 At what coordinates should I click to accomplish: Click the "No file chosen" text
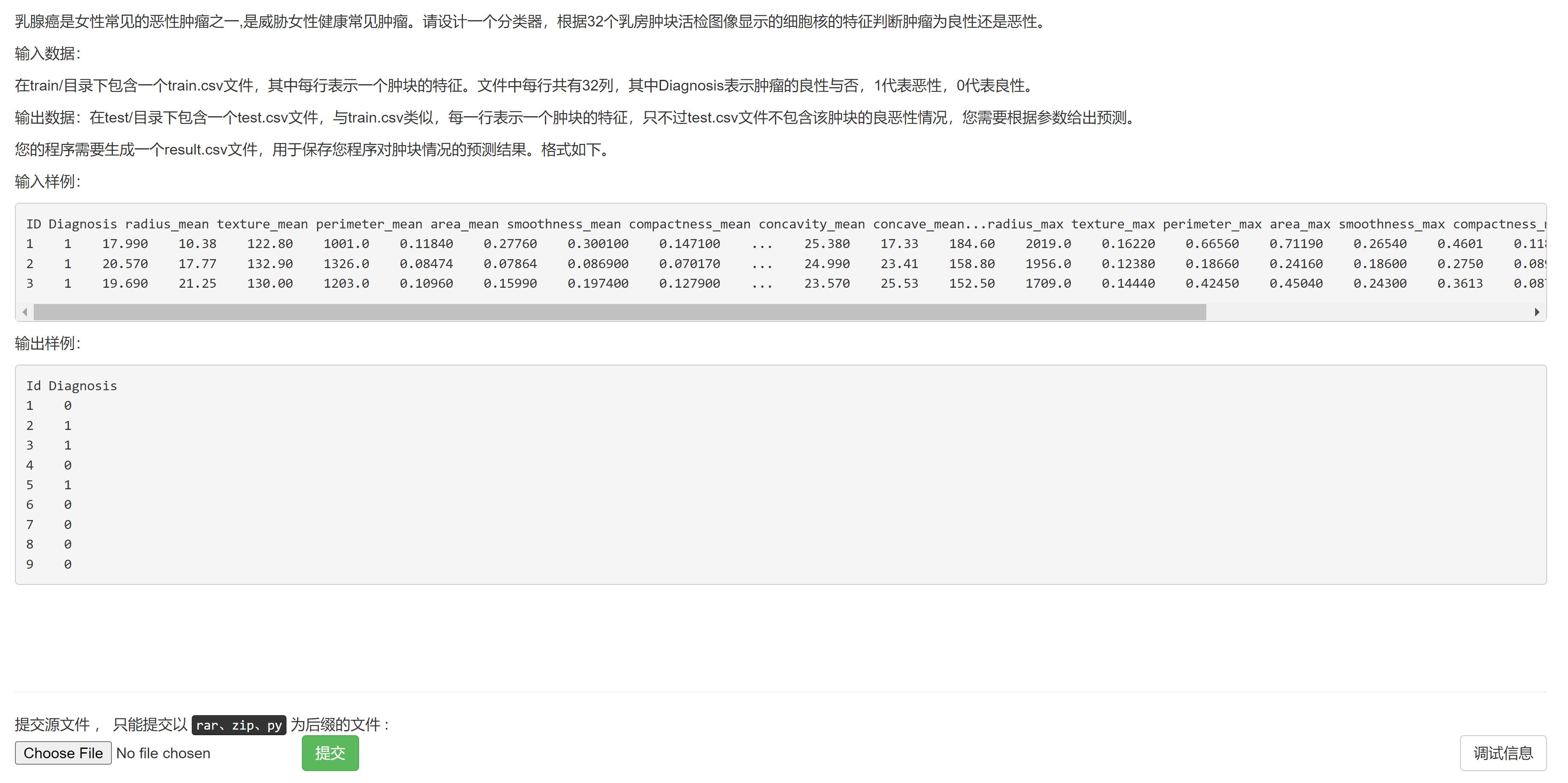(163, 753)
